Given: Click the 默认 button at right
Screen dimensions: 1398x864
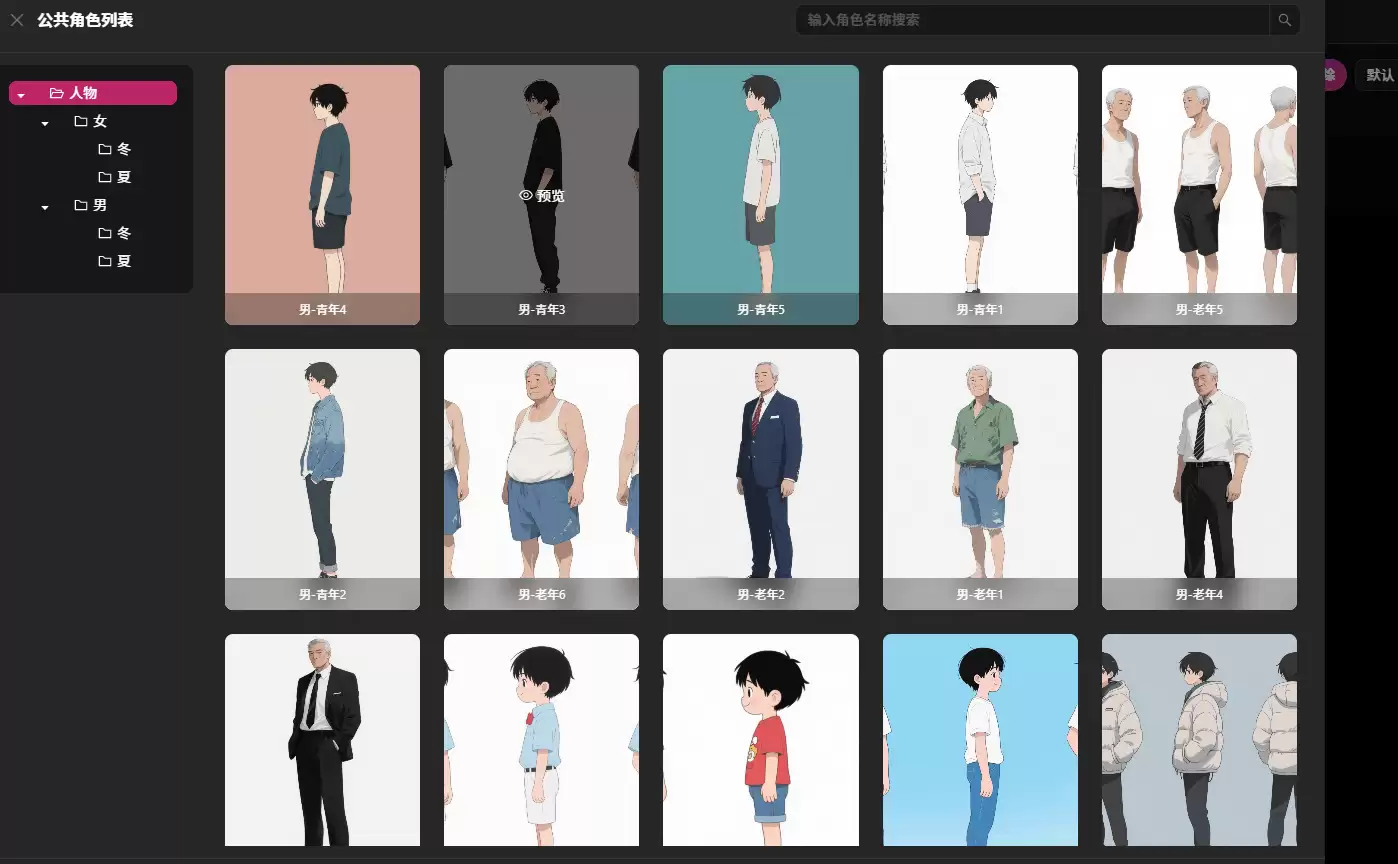Looking at the screenshot, I should pyautogui.click(x=1379, y=75).
